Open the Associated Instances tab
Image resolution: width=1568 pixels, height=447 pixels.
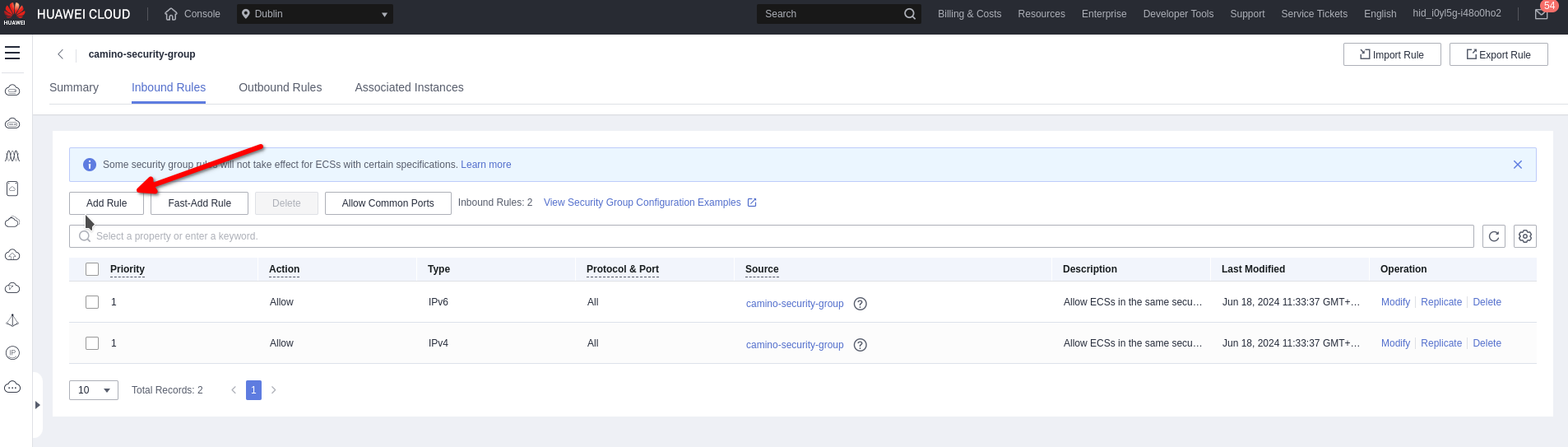(409, 87)
